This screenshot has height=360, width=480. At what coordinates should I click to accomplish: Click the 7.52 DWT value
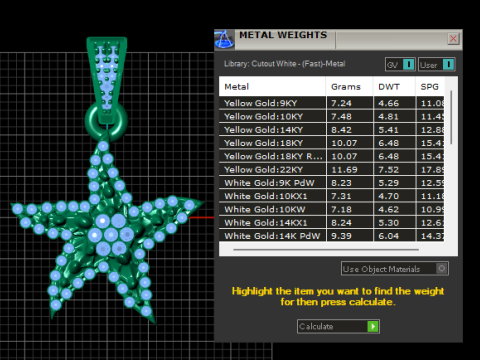(389, 170)
